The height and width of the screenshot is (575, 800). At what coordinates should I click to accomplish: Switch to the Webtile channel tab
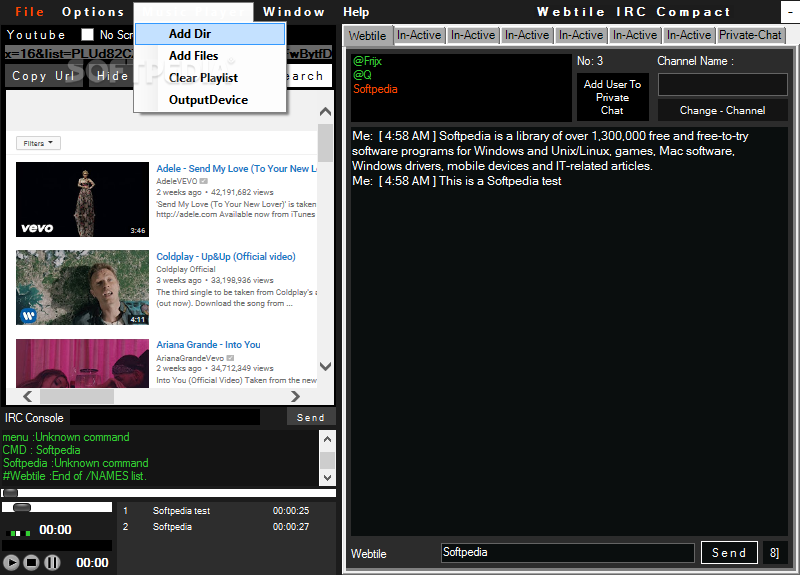(367, 36)
